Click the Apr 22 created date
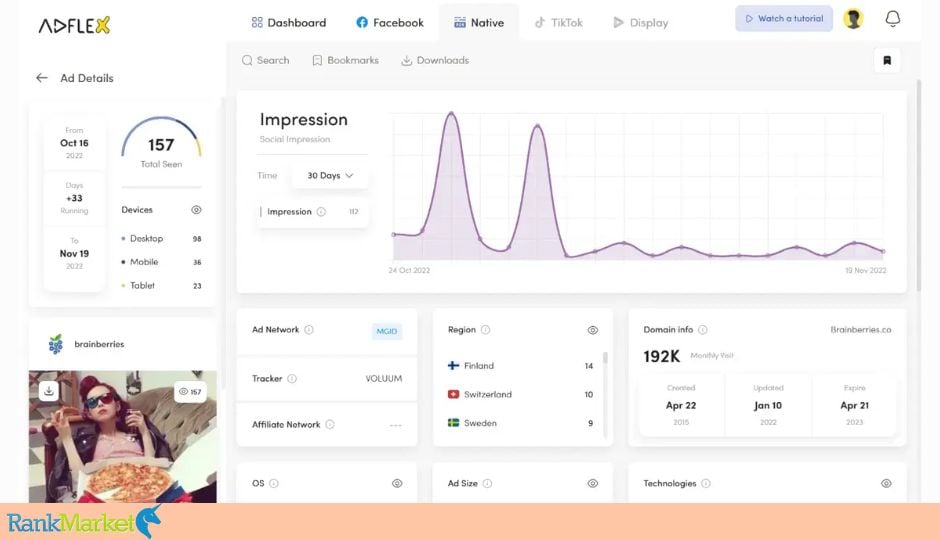The height and width of the screenshot is (540, 940). coord(681,405)
